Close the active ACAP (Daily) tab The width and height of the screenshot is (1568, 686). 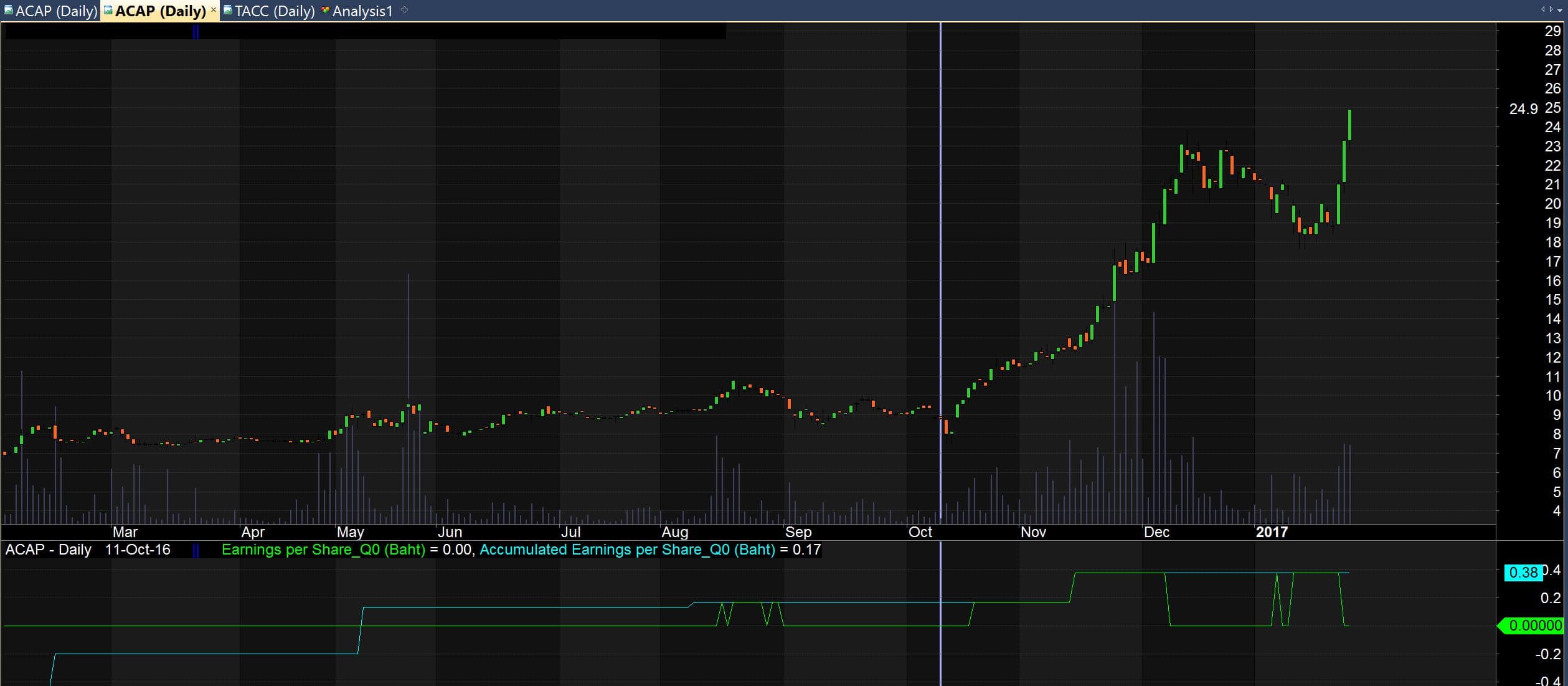pos(214,10)
